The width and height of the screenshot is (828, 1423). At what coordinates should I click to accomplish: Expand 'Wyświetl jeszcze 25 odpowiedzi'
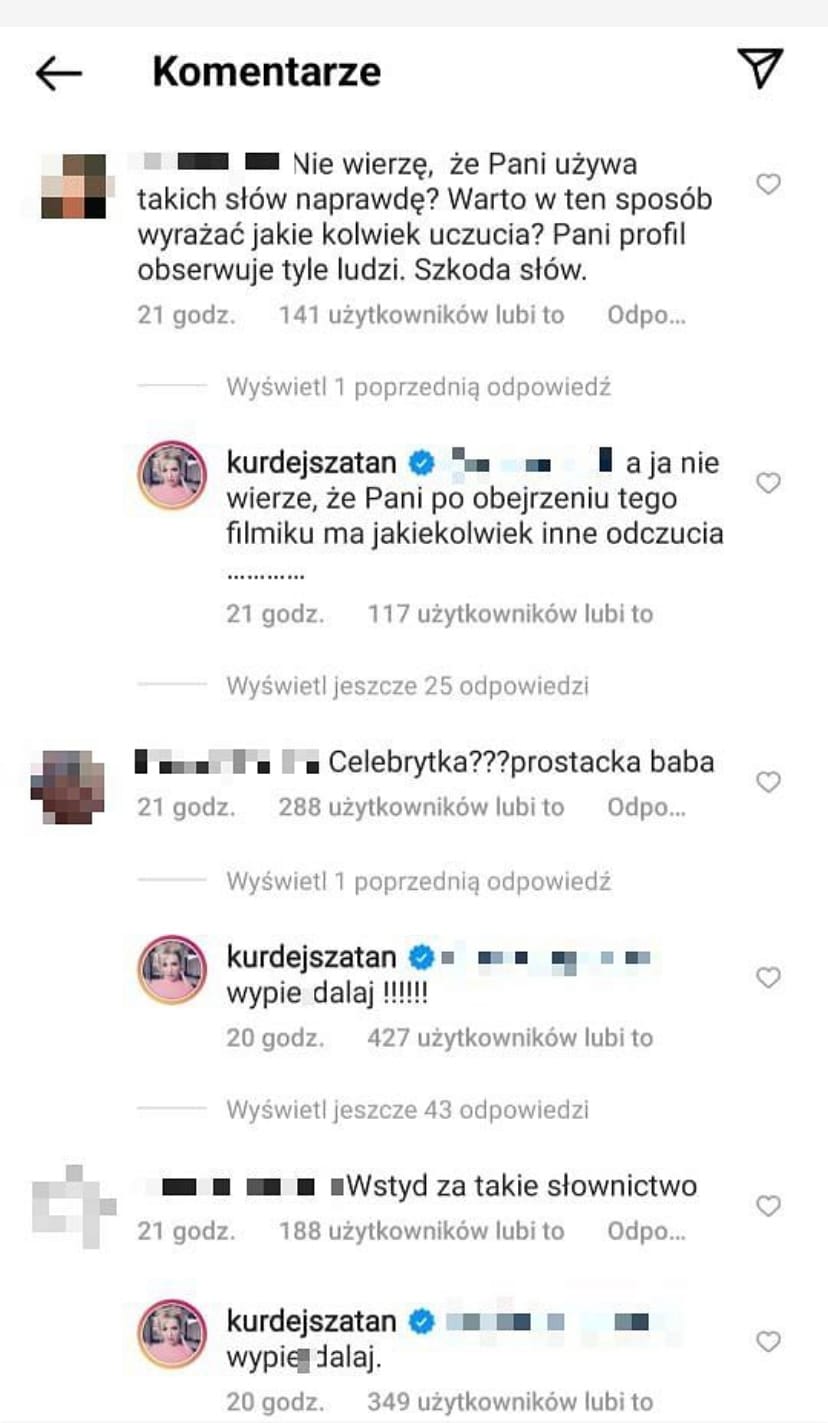(x=407, y=686)
